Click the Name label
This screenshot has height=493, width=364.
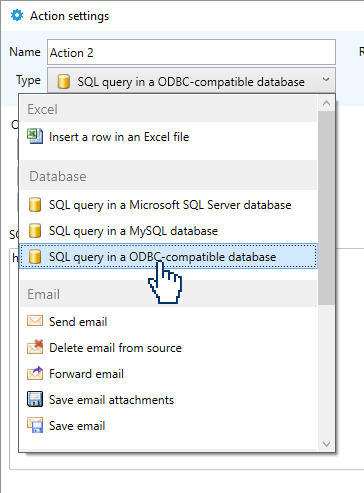click(x=25, y=52)
